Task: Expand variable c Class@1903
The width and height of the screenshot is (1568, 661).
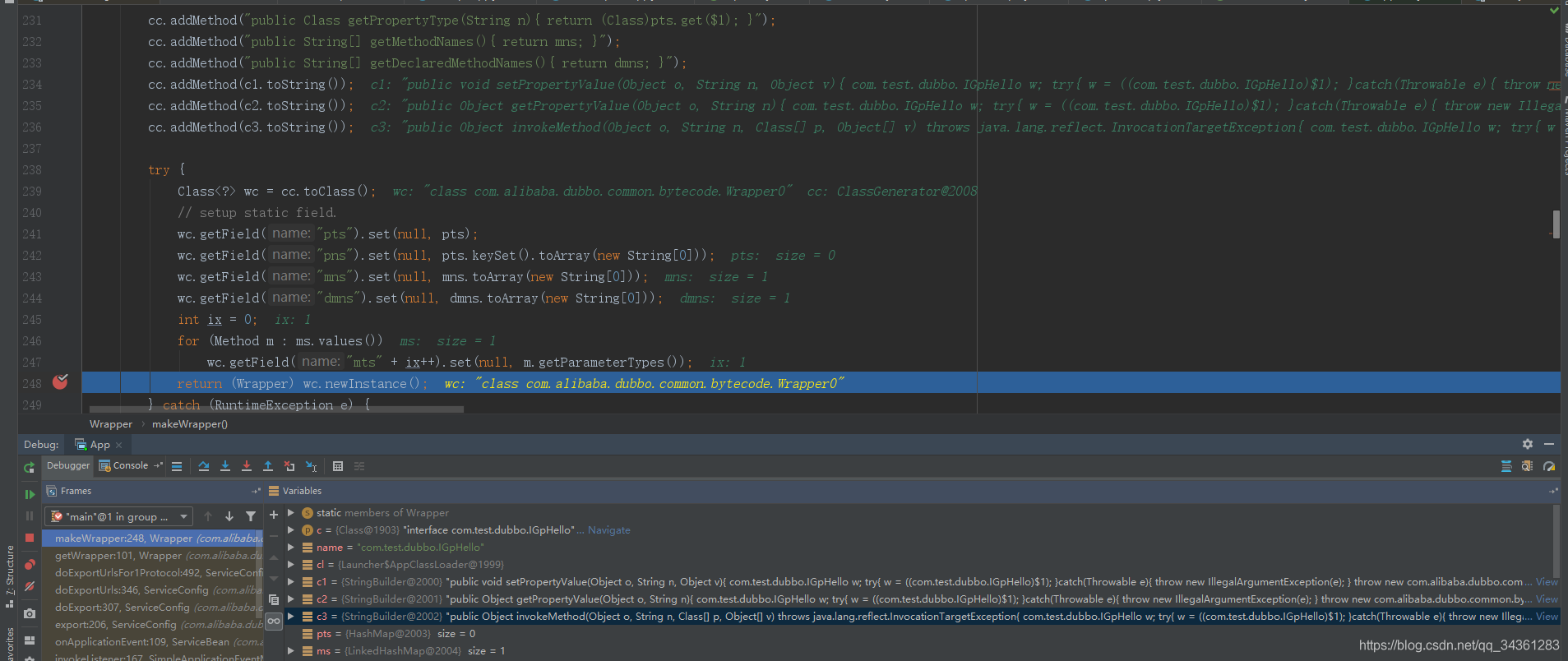Action: pyautogui.click(x=290, y=529)
